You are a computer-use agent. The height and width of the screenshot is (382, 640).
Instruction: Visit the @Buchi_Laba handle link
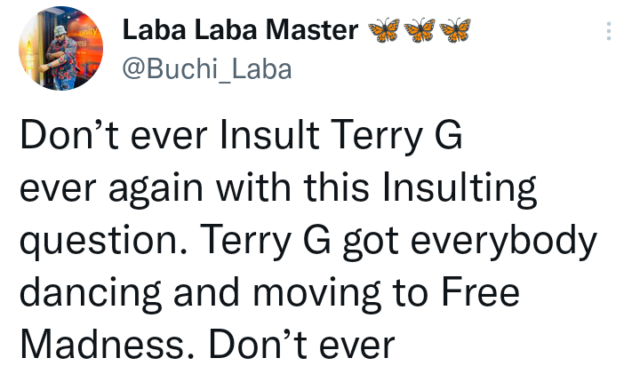[207, 69]
